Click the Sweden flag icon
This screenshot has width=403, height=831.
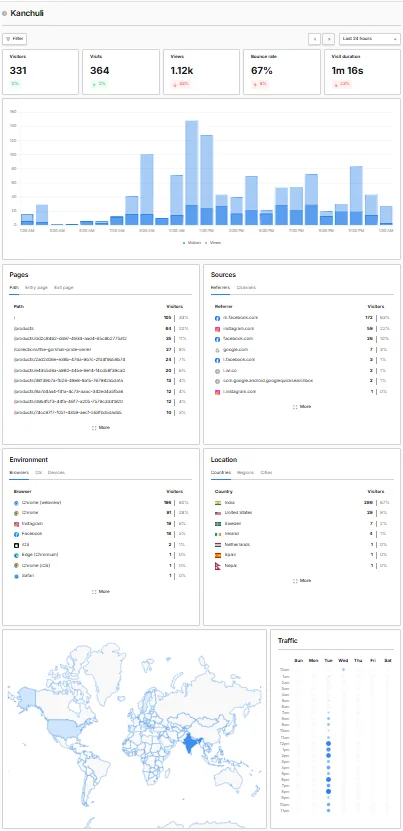click(217, 524)
